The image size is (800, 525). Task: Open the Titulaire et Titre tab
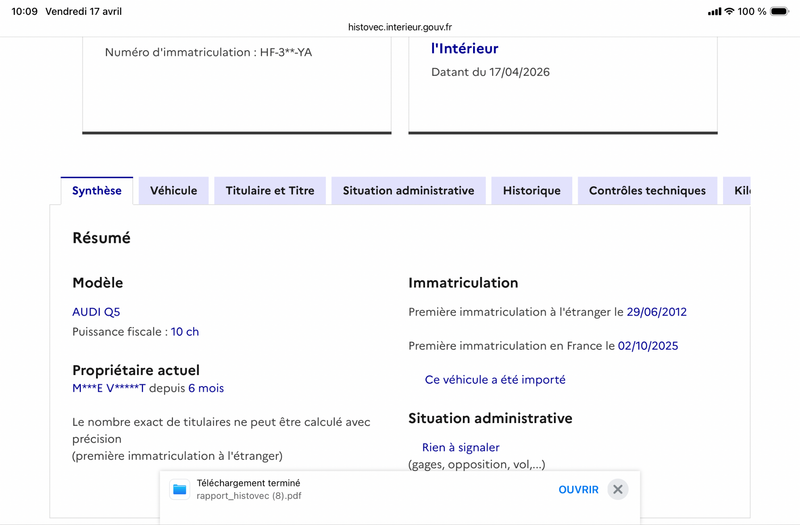270,191
